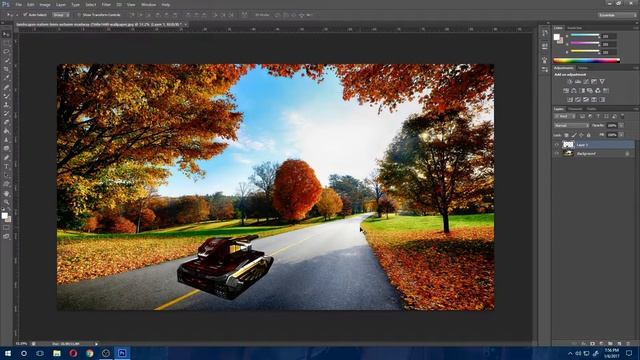
Task: Open the Normal blend mode dropdown
Action: coord(571,125)
